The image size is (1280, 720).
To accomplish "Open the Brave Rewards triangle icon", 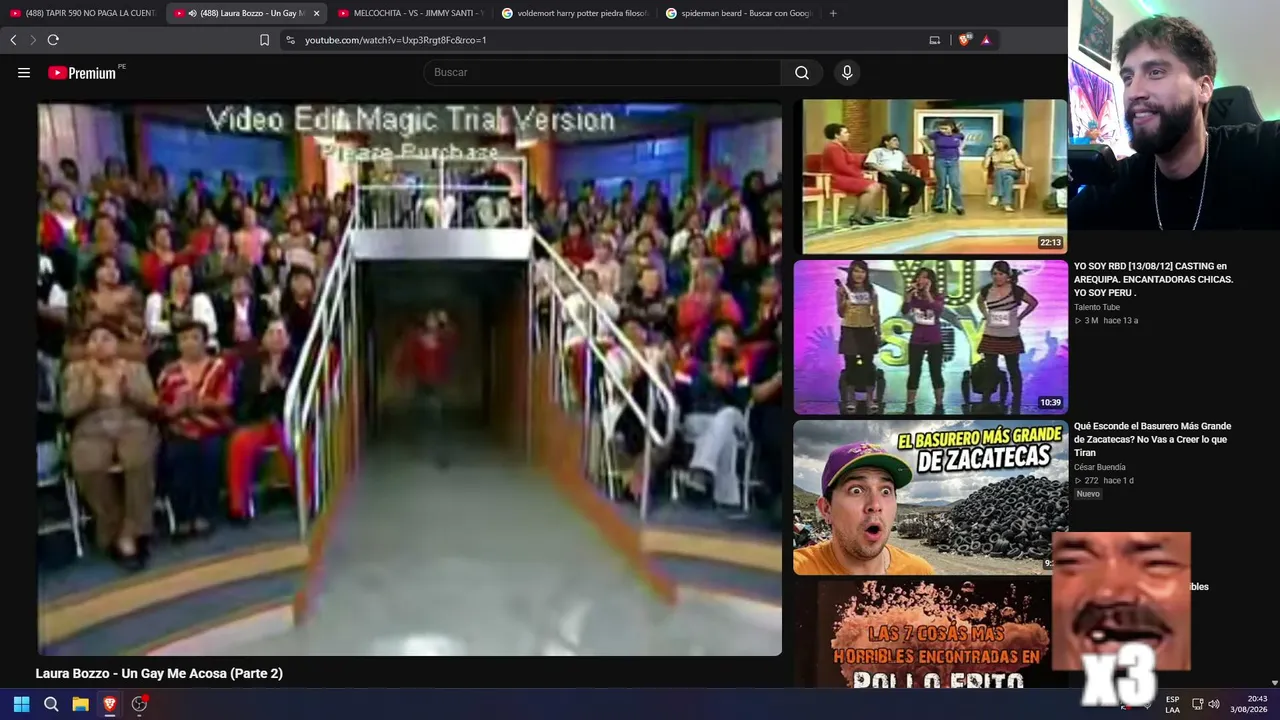I will coord(986,40).
